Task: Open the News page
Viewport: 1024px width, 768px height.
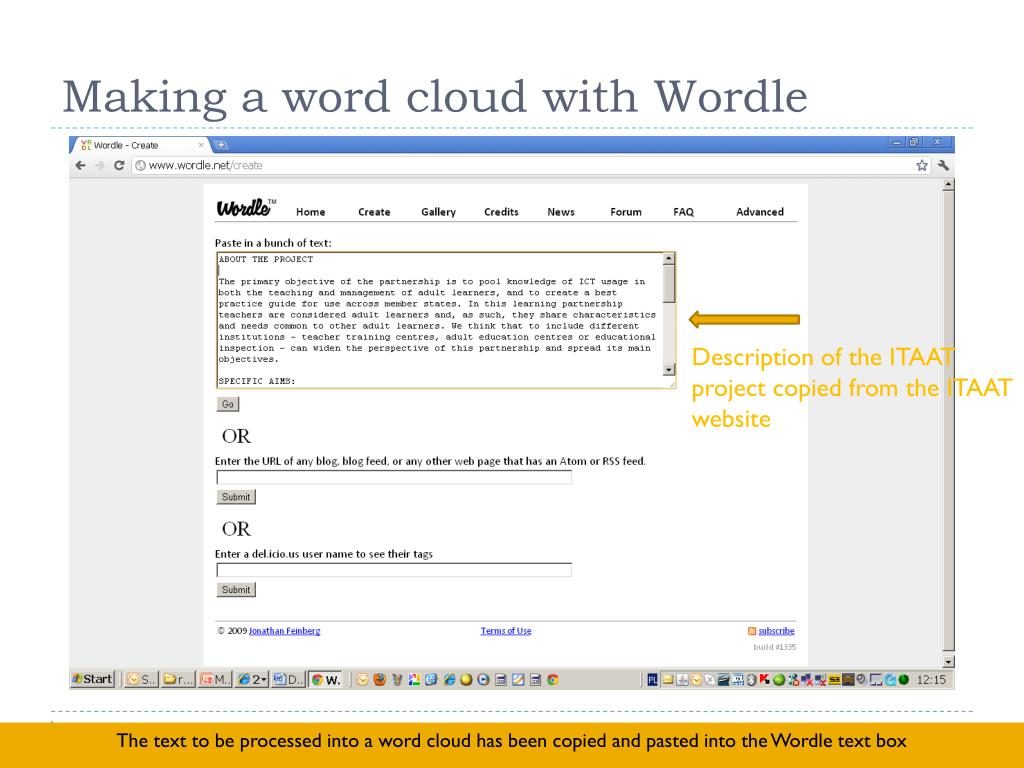Action: pos(561,212)
